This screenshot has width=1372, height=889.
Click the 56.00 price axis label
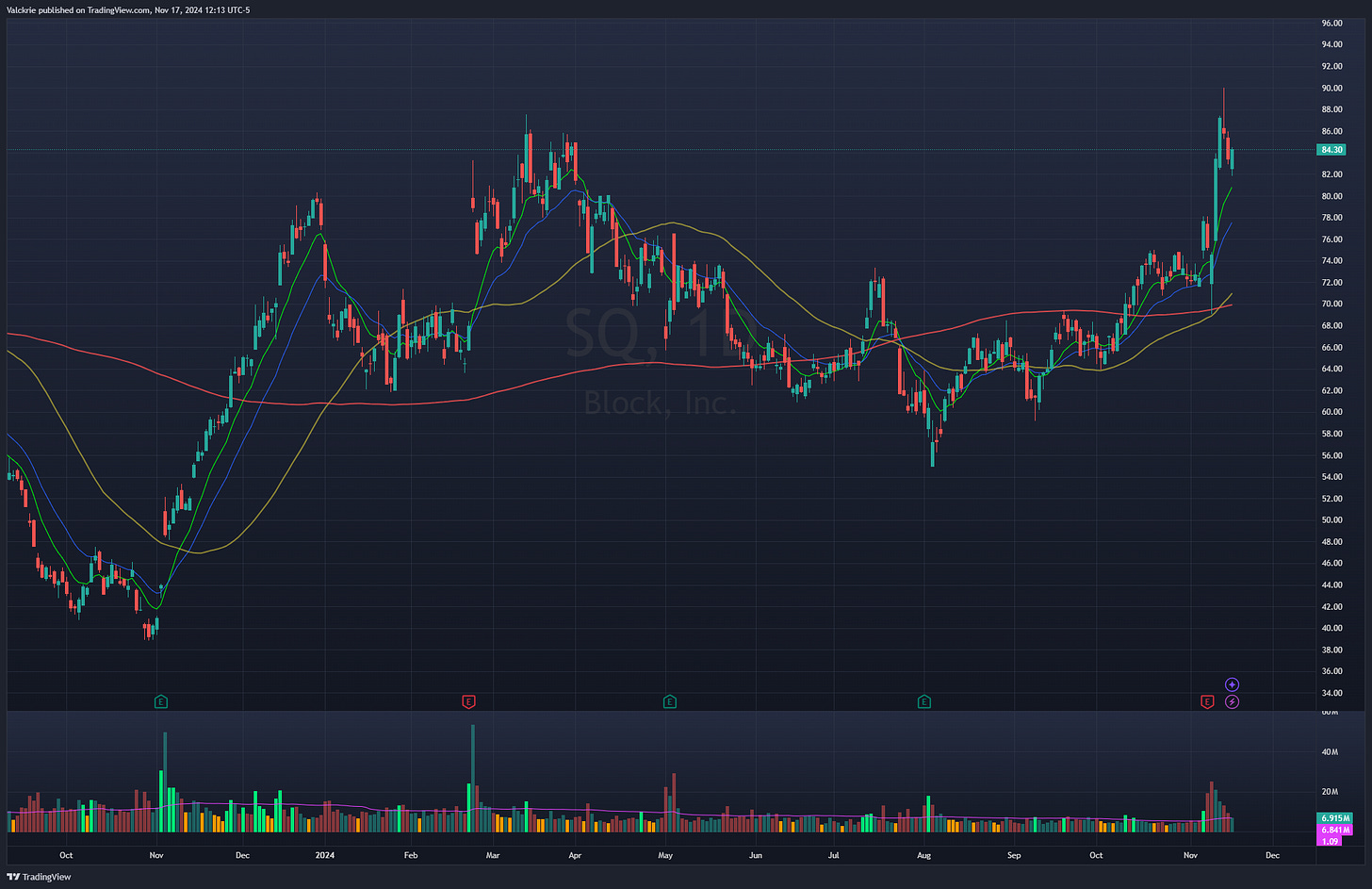[1331, 455]
